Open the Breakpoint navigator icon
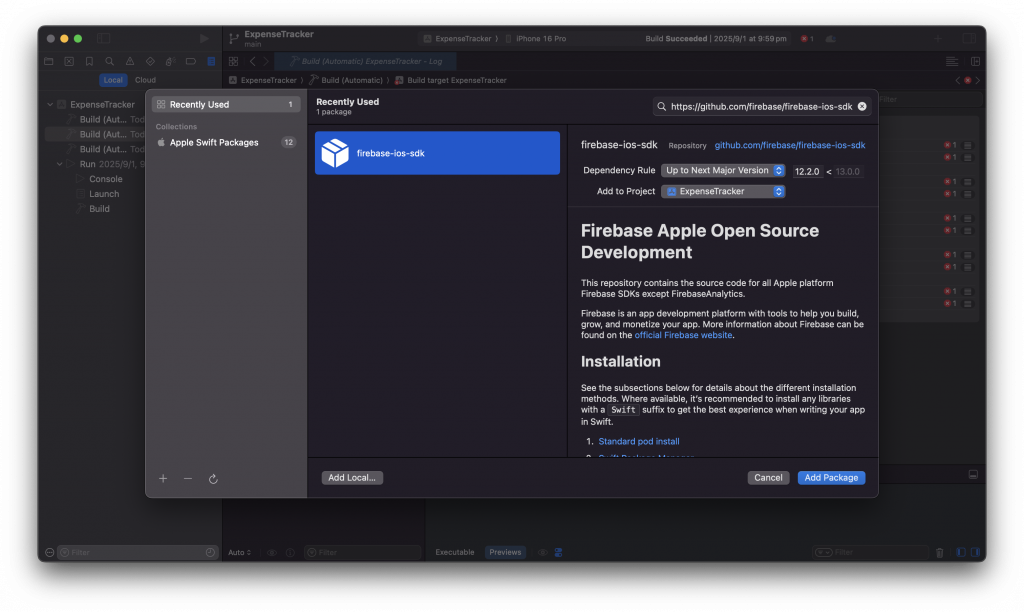Viewport: 1024px width, 612px height. 191,61
